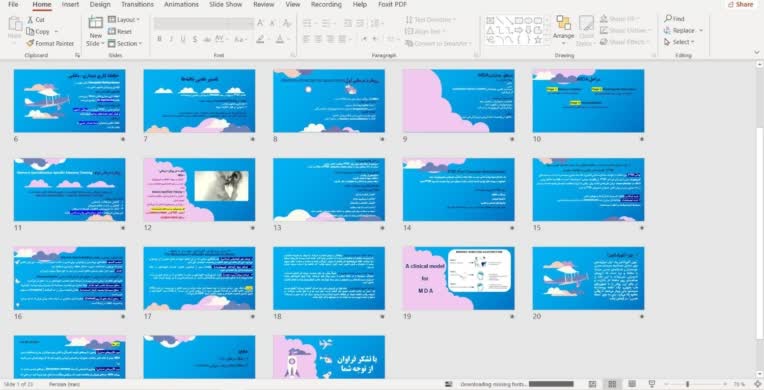Select the star shape in gallery
764x390 pixels.
coord(538,40)
